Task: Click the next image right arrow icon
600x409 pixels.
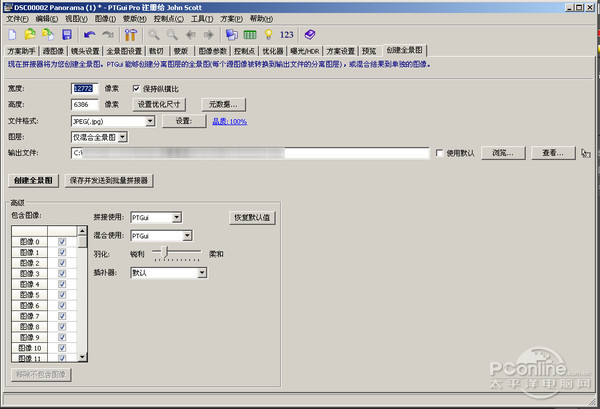Action: (209, 35)
